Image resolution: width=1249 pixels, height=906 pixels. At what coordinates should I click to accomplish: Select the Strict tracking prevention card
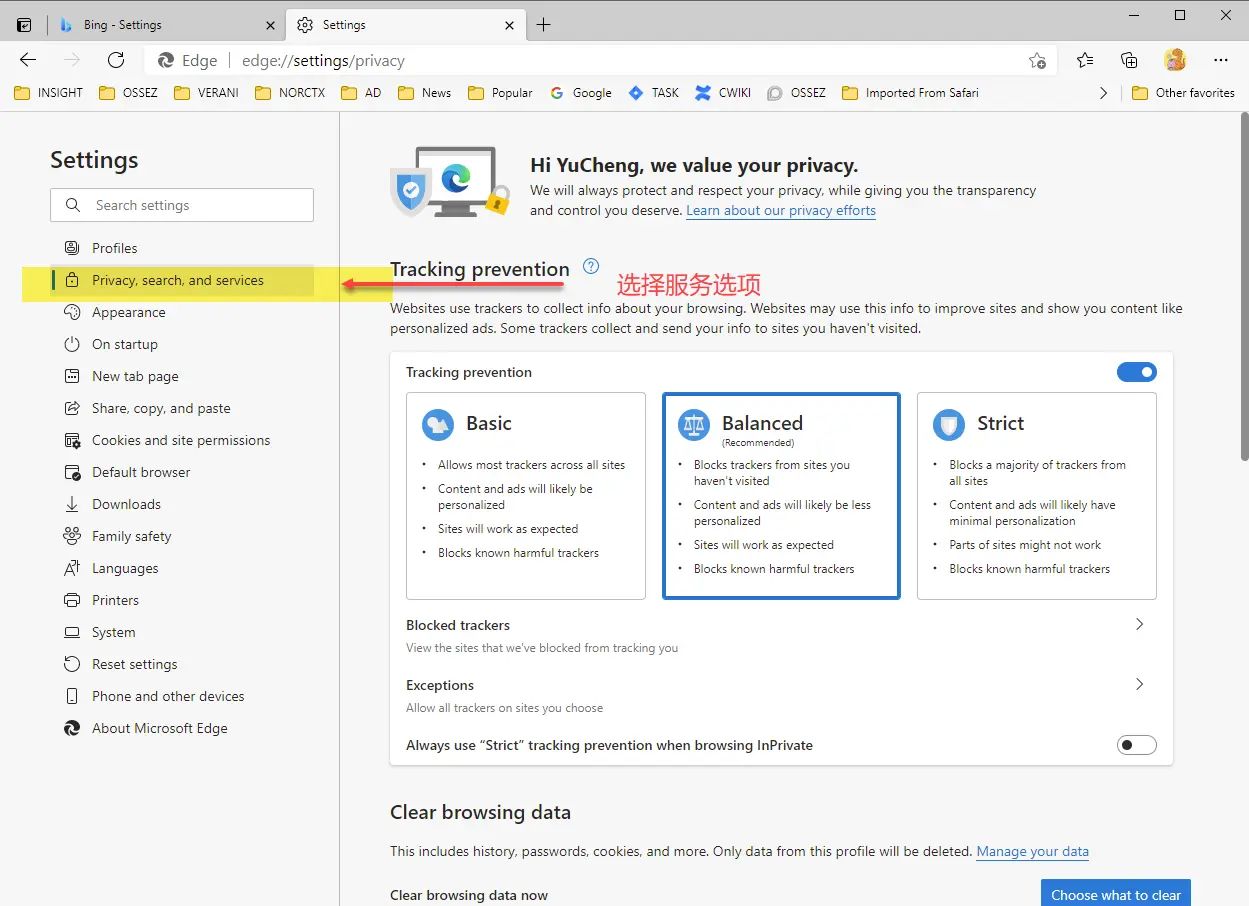pos(1037,496)
